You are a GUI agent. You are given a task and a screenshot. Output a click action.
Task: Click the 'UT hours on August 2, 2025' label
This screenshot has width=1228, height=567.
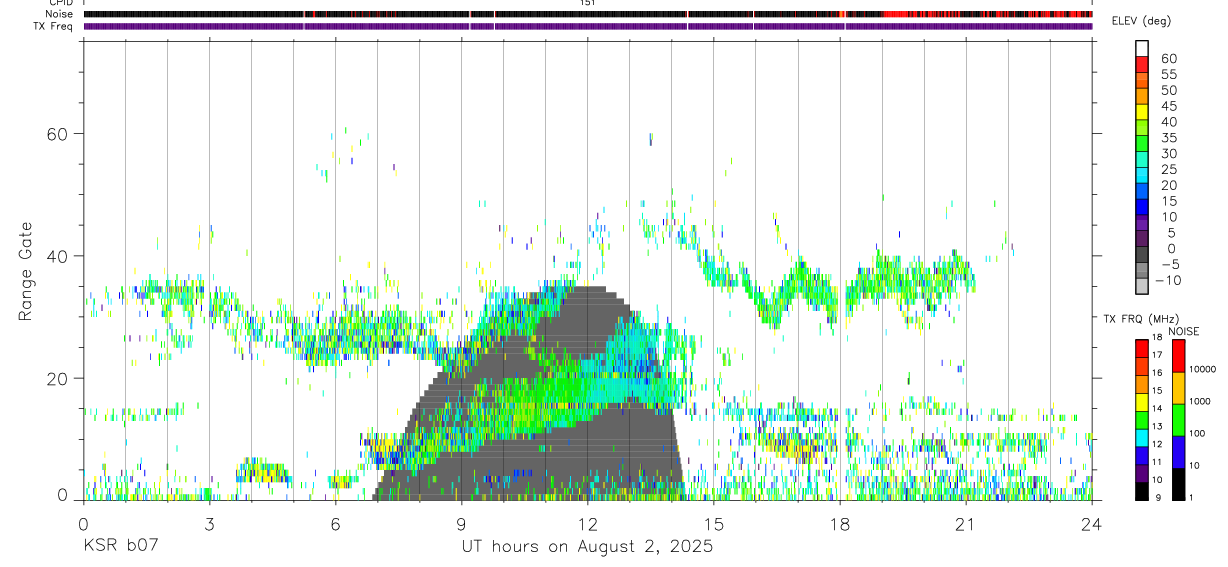pyautogui.click(x=587, y=547)
